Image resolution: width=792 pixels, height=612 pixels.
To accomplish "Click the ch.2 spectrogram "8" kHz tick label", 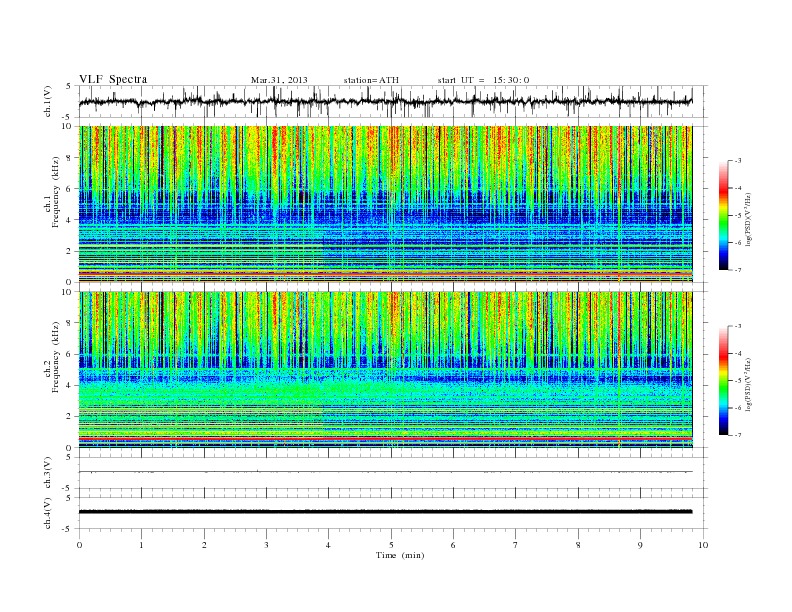I will pos(70,323).
